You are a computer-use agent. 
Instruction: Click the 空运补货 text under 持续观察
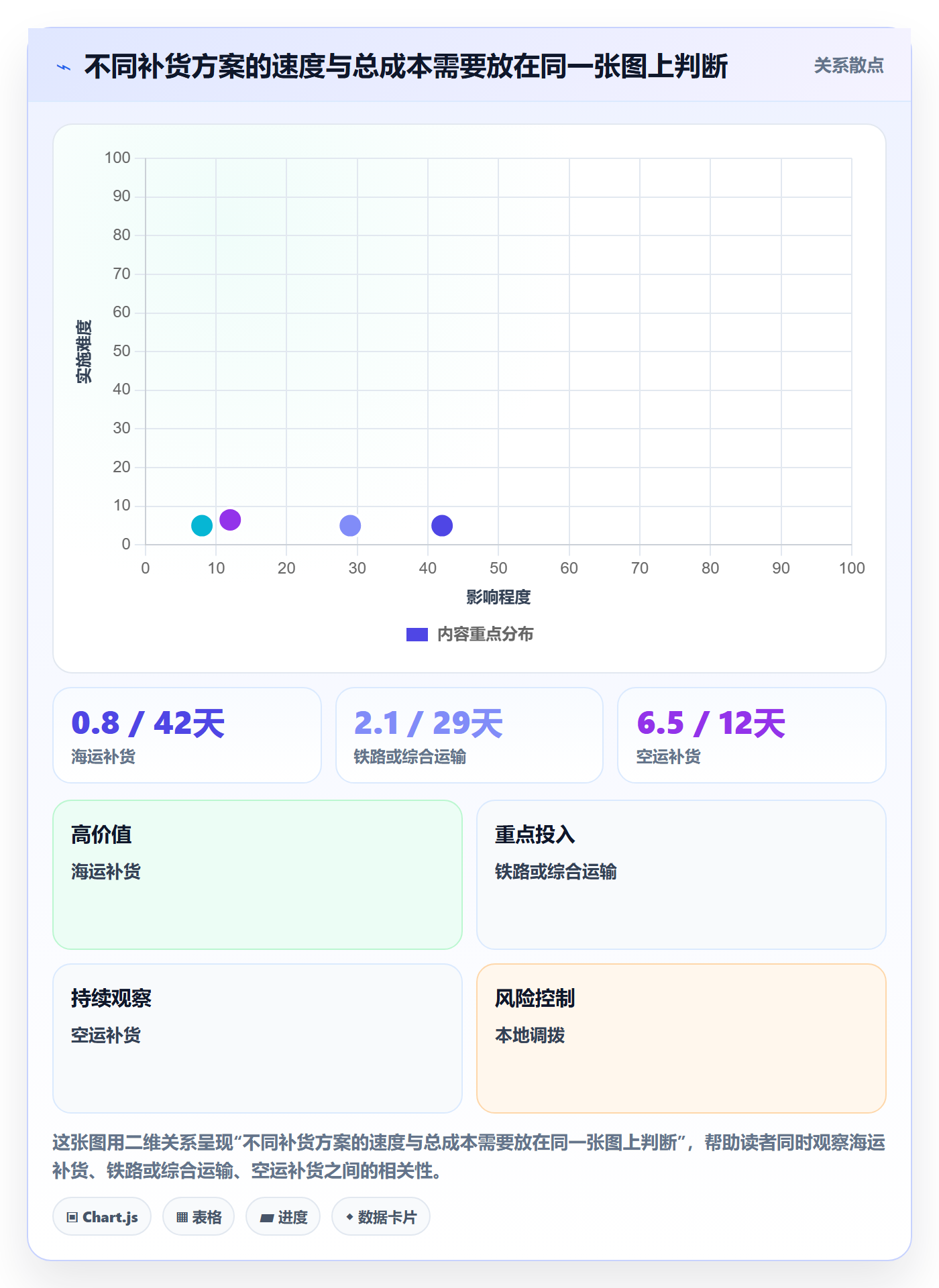point(106,1035)
